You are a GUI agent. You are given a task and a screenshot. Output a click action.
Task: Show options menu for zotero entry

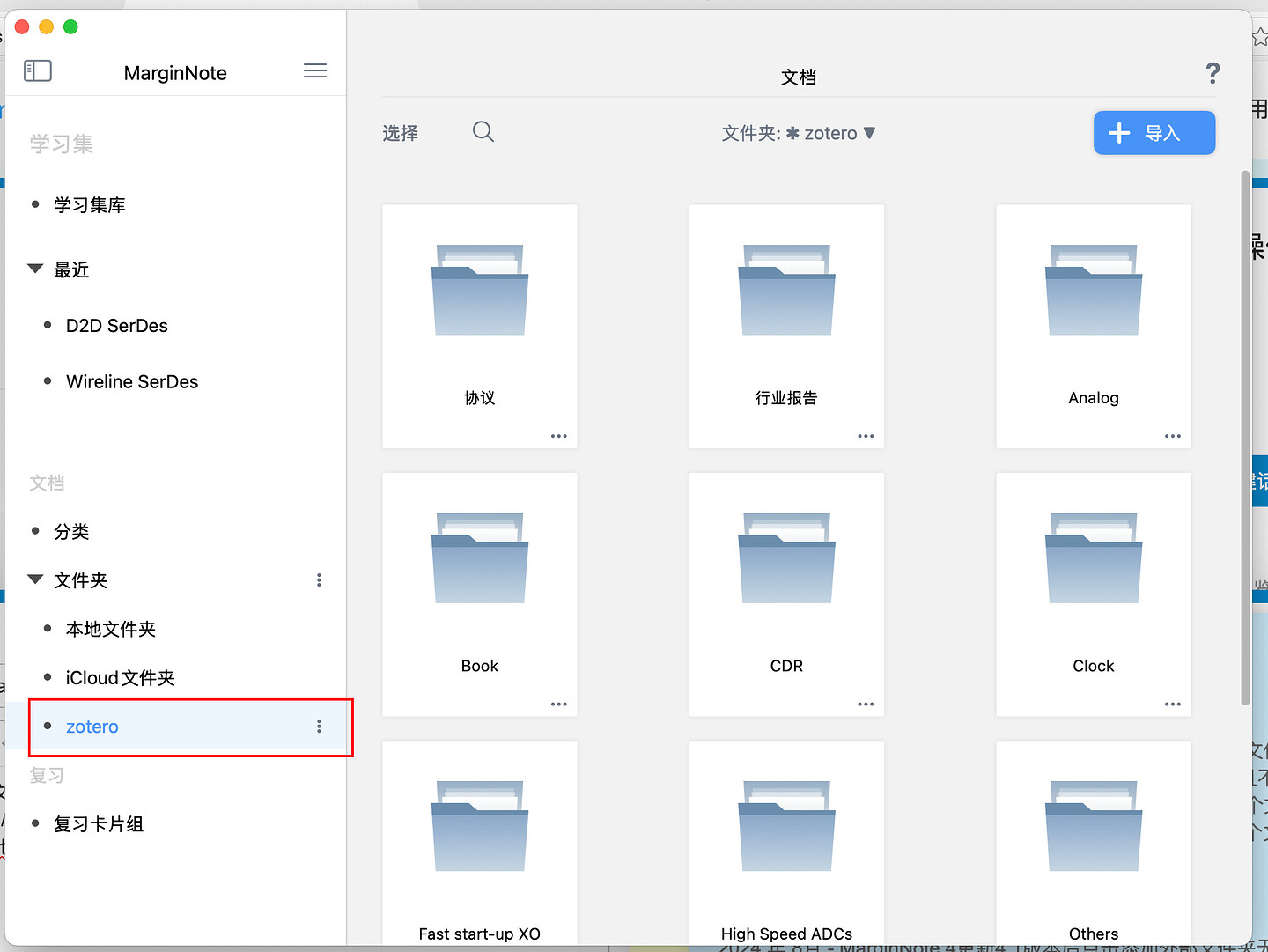point(319,727)
